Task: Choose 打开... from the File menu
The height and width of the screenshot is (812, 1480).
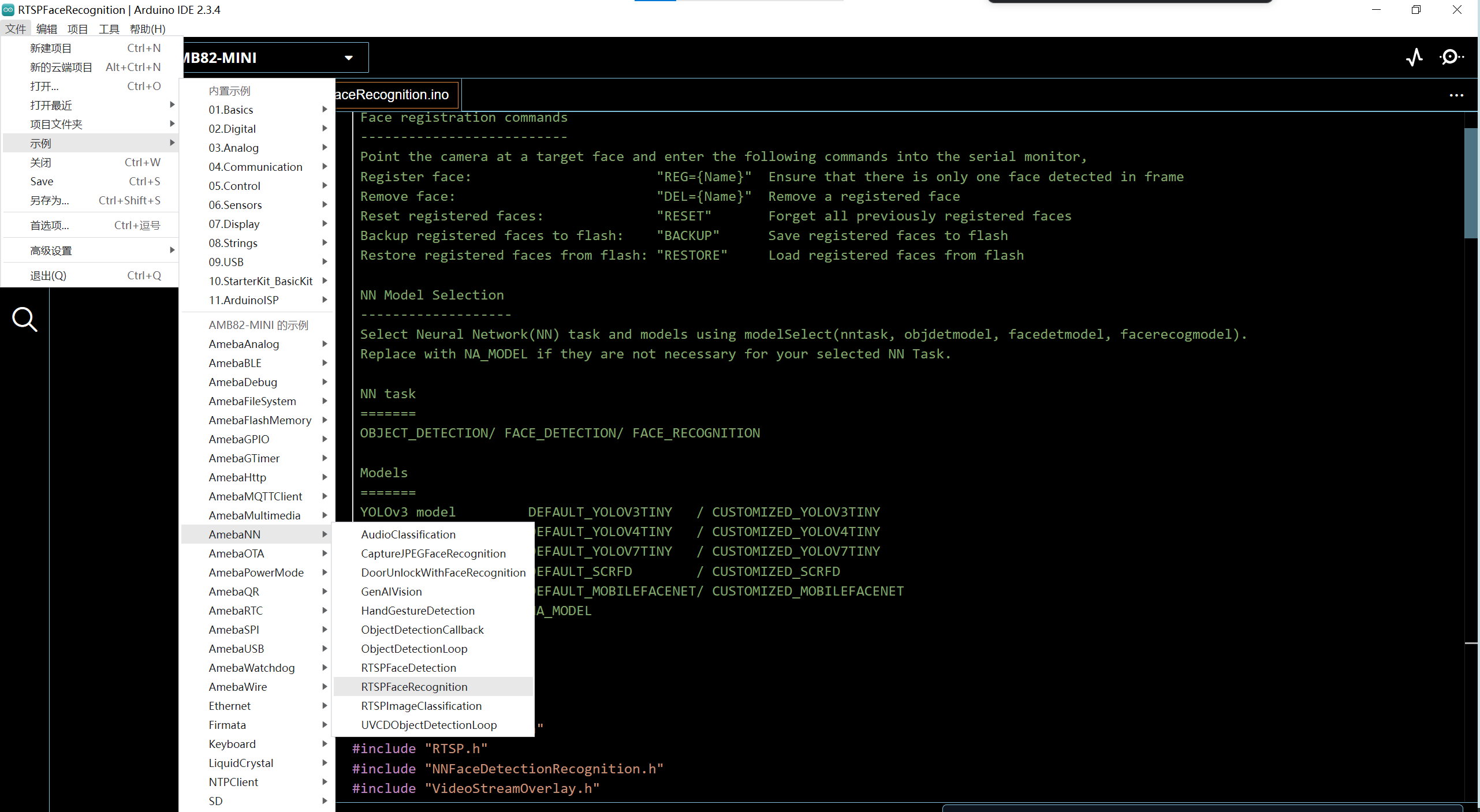Action: tap(91, 86)
